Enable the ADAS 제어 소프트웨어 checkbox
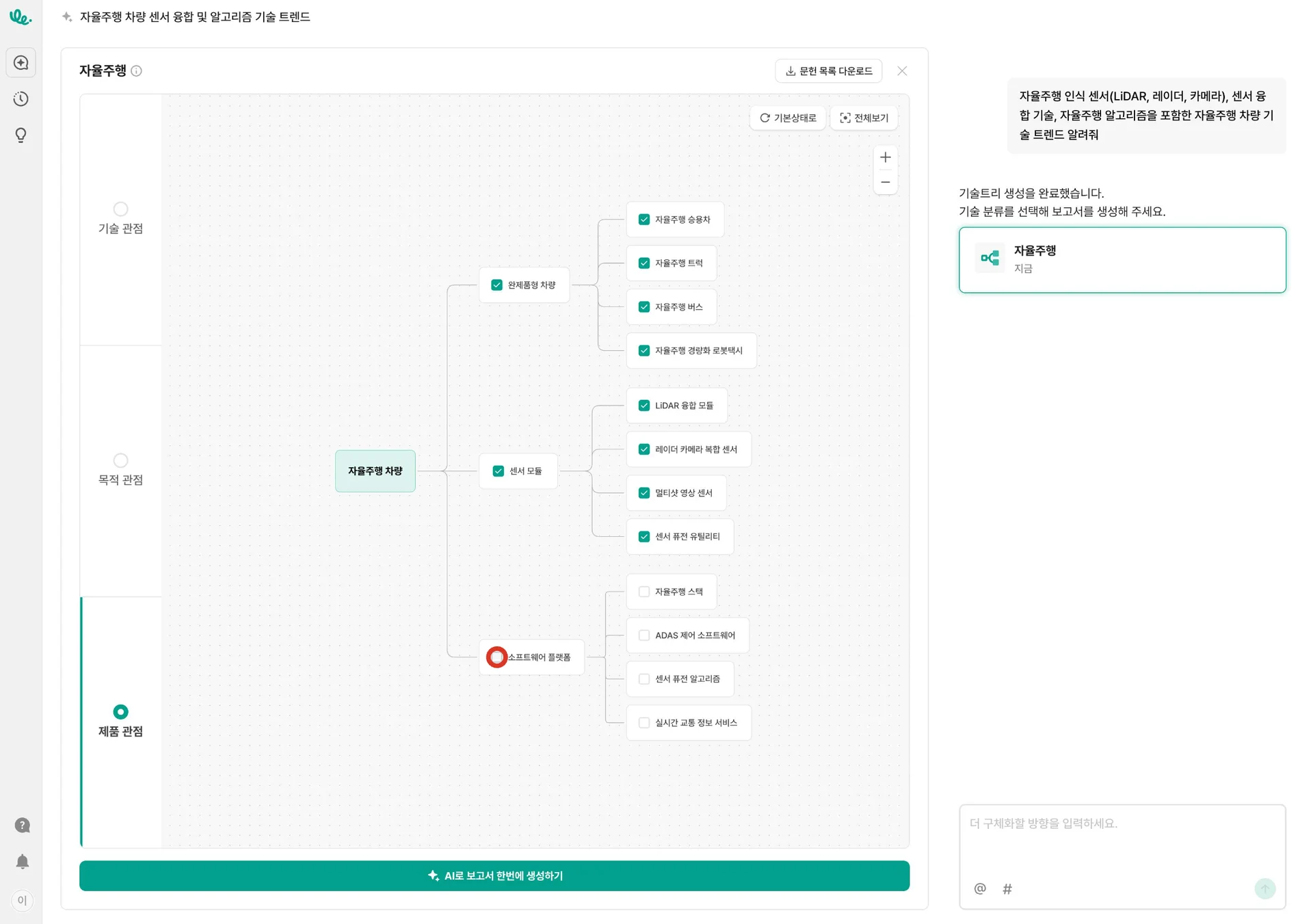This screenshot has width=1313, height=924. click(644, 635)
